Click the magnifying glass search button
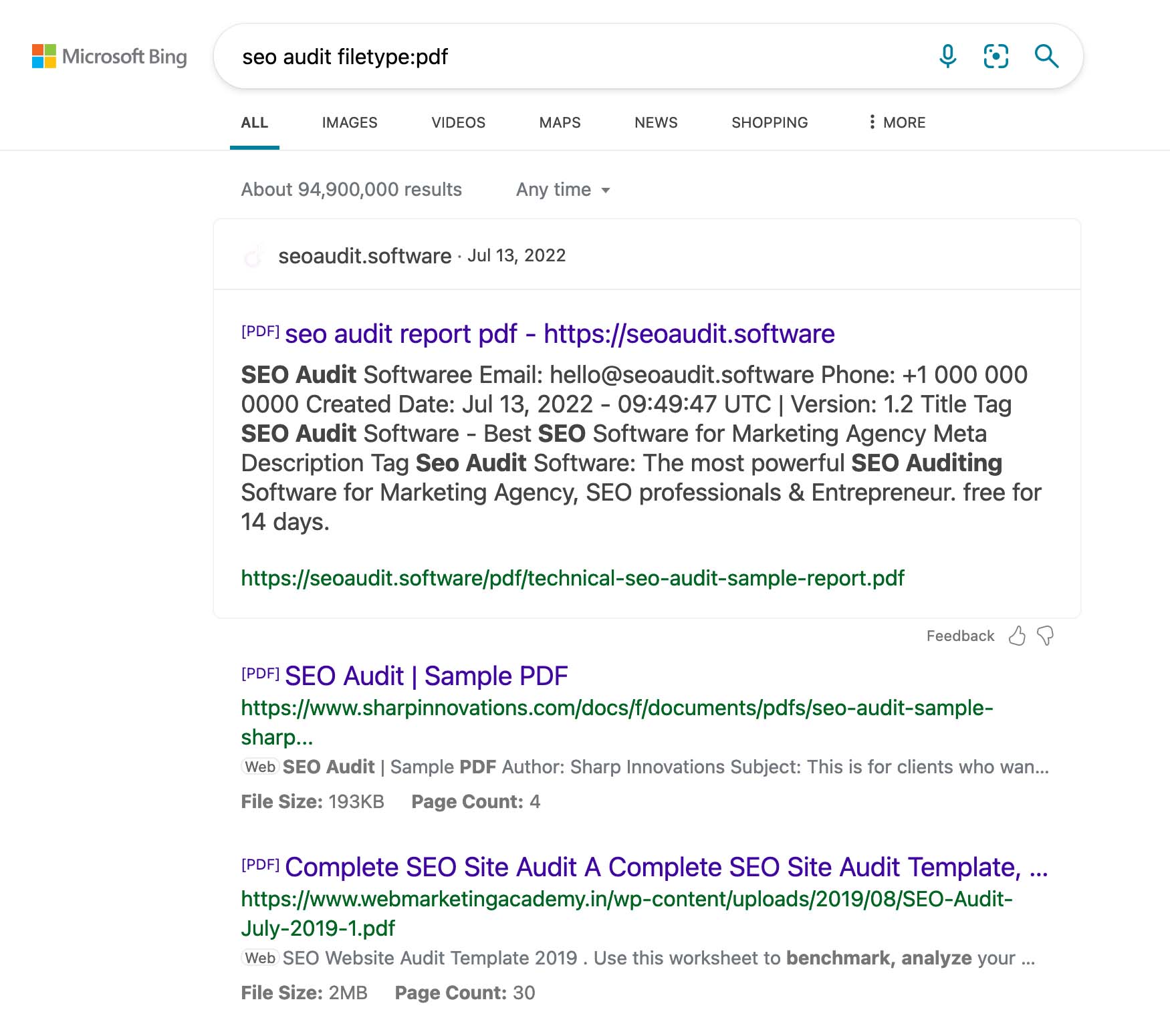 [x=1046, y=56]
